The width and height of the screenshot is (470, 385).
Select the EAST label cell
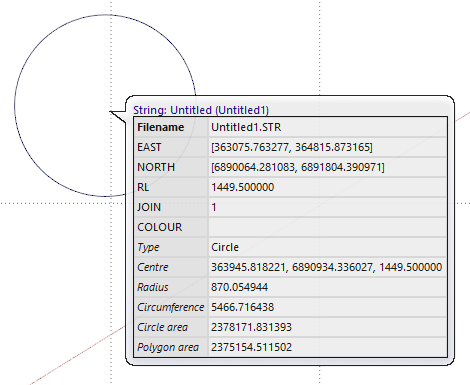(171, 147)
